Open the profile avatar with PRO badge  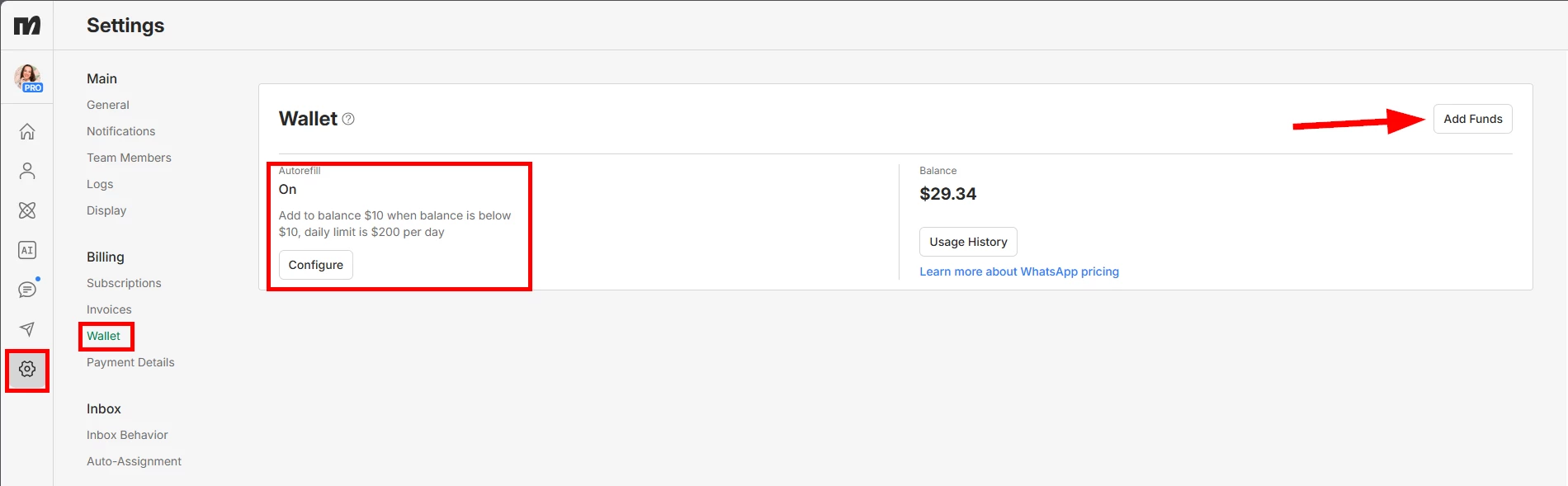coord(28,78)
